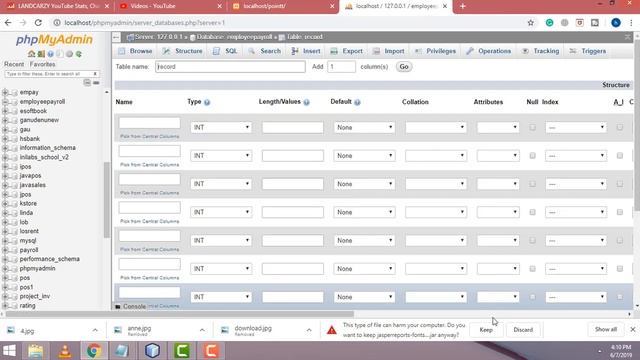This screenshot has height=360, width=640.
Task: Enable A_I checkbox in second row
Action: (620, 156)
